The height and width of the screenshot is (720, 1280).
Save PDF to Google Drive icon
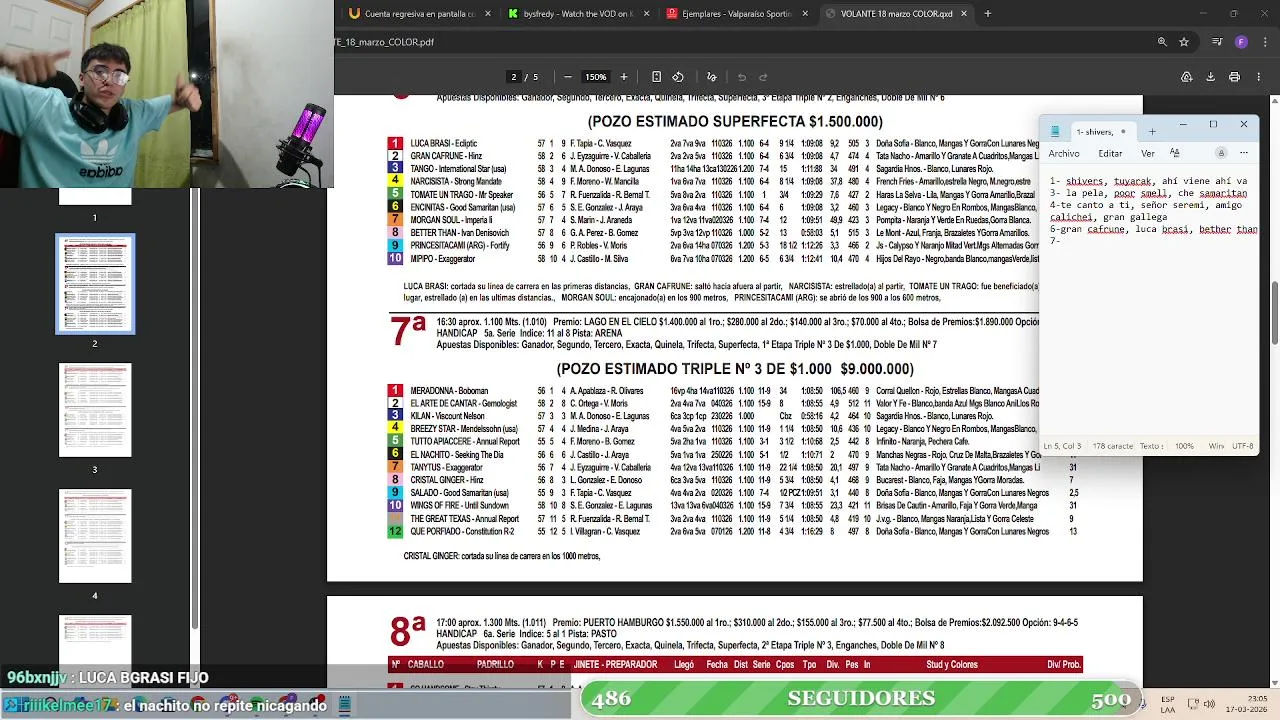[x=1186, y=77]
